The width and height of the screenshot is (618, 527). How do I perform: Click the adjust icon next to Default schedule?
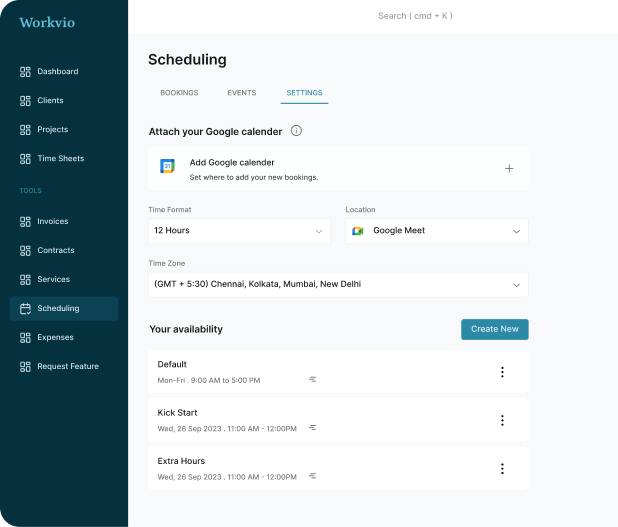[313, 380]
